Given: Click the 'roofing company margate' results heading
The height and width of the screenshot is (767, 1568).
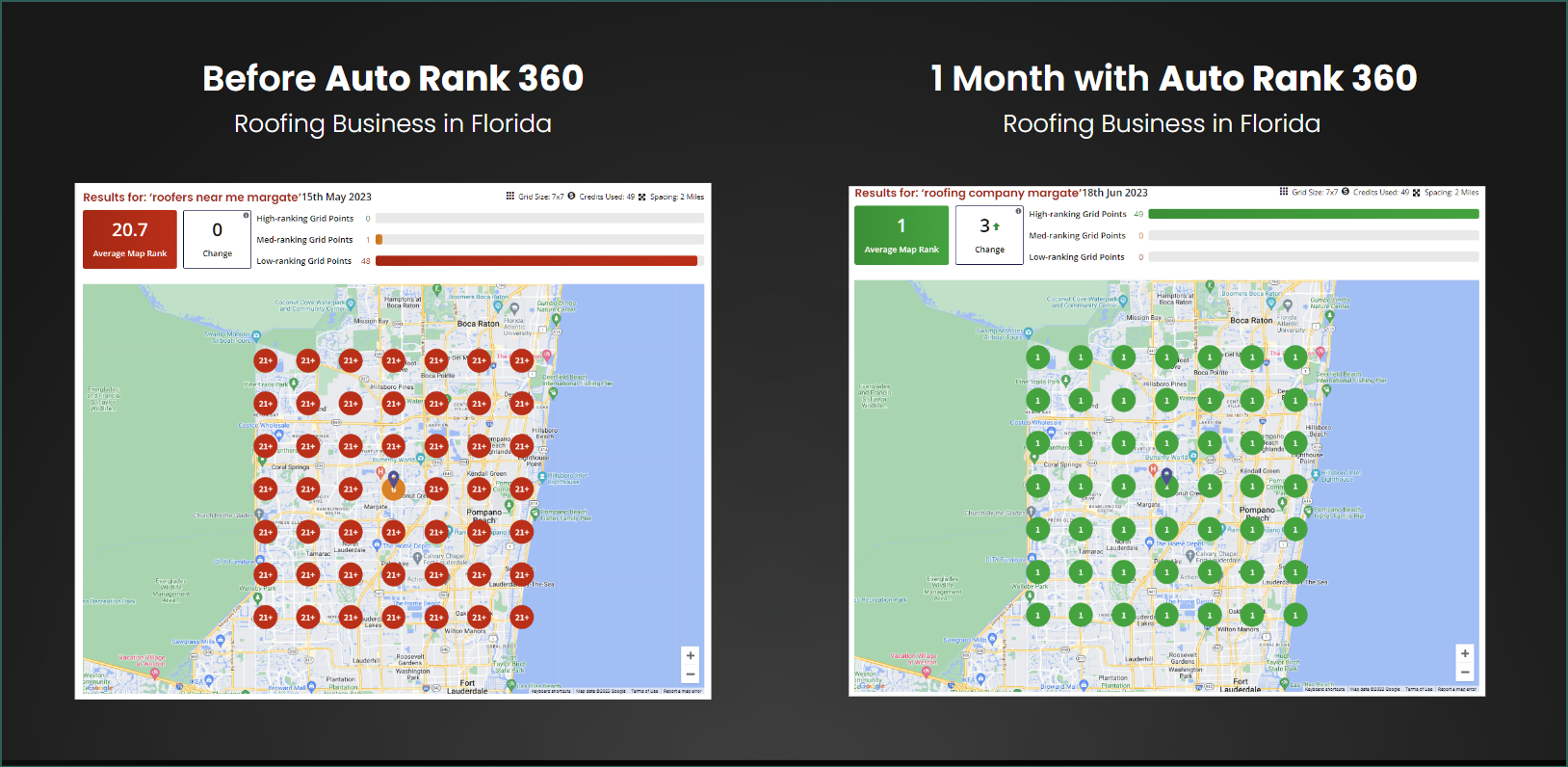Looking at the screenshot, I should click(x=967, y=193).
